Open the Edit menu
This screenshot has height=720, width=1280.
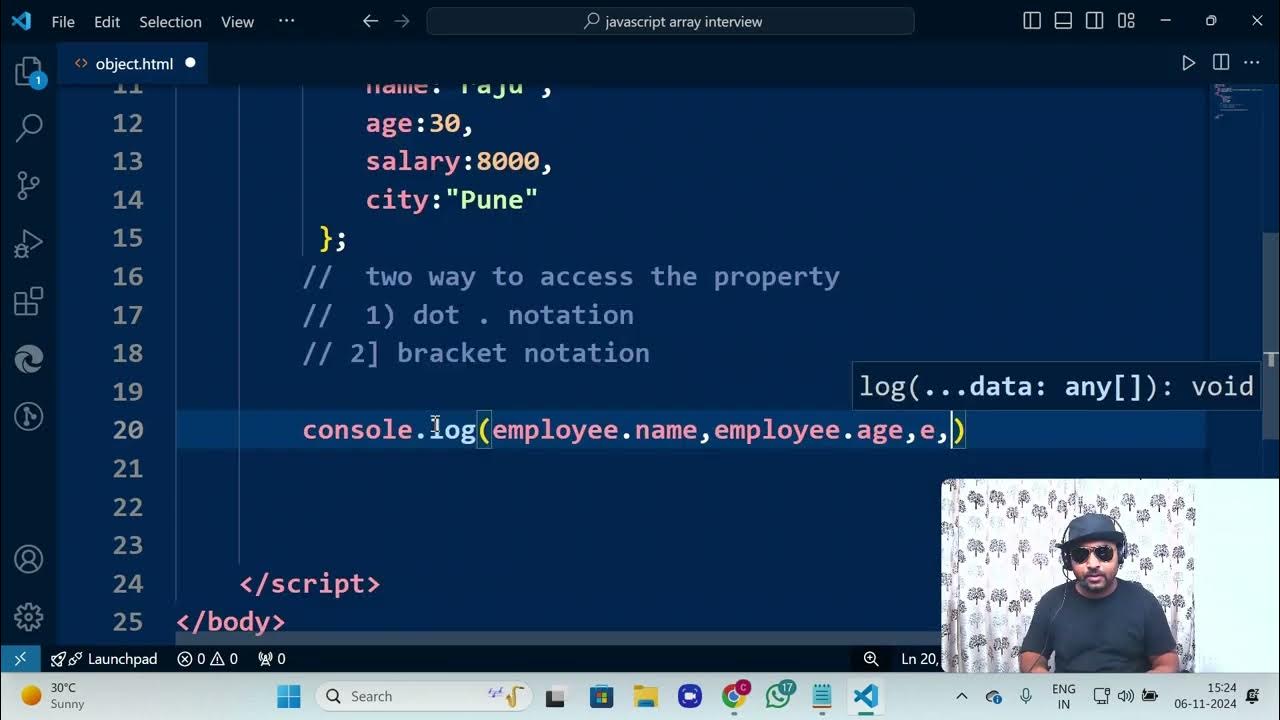tap(107, 21)
